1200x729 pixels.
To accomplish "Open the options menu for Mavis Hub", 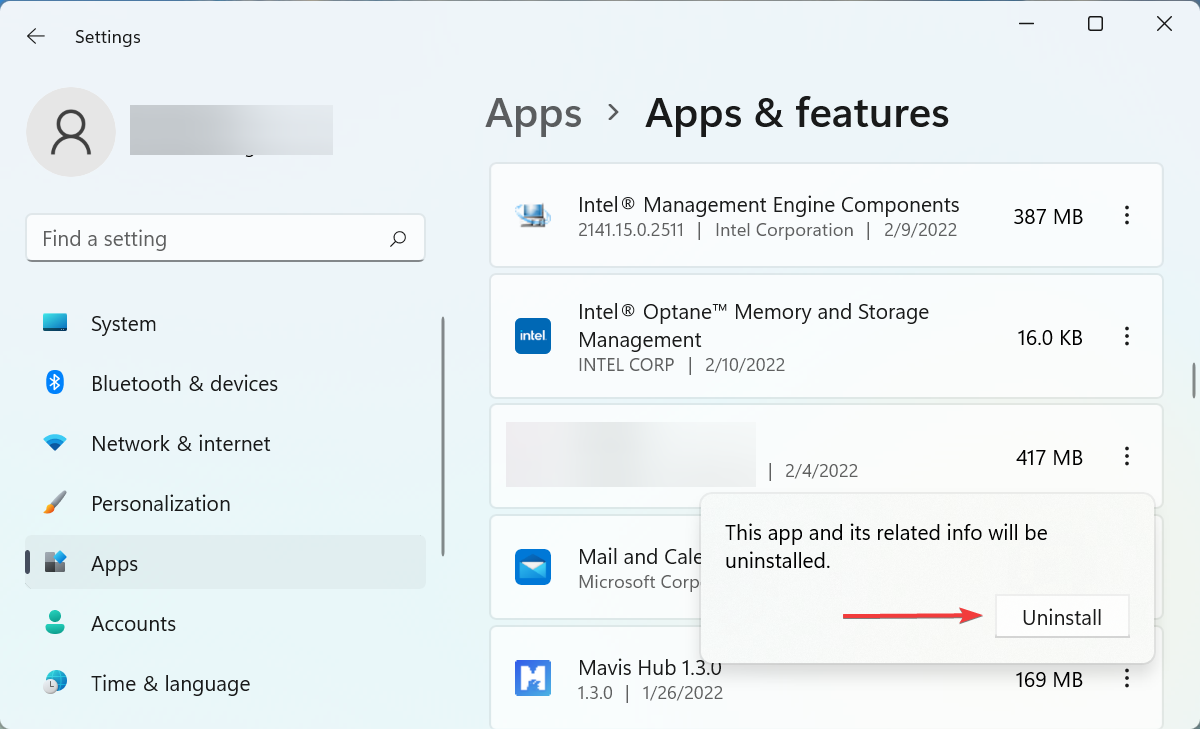I will (1127, 678).
